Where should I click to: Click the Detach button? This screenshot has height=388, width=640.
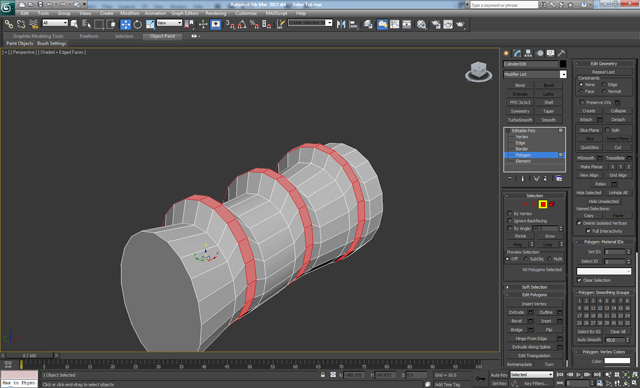pyautogui.click(x=618, y=120)
